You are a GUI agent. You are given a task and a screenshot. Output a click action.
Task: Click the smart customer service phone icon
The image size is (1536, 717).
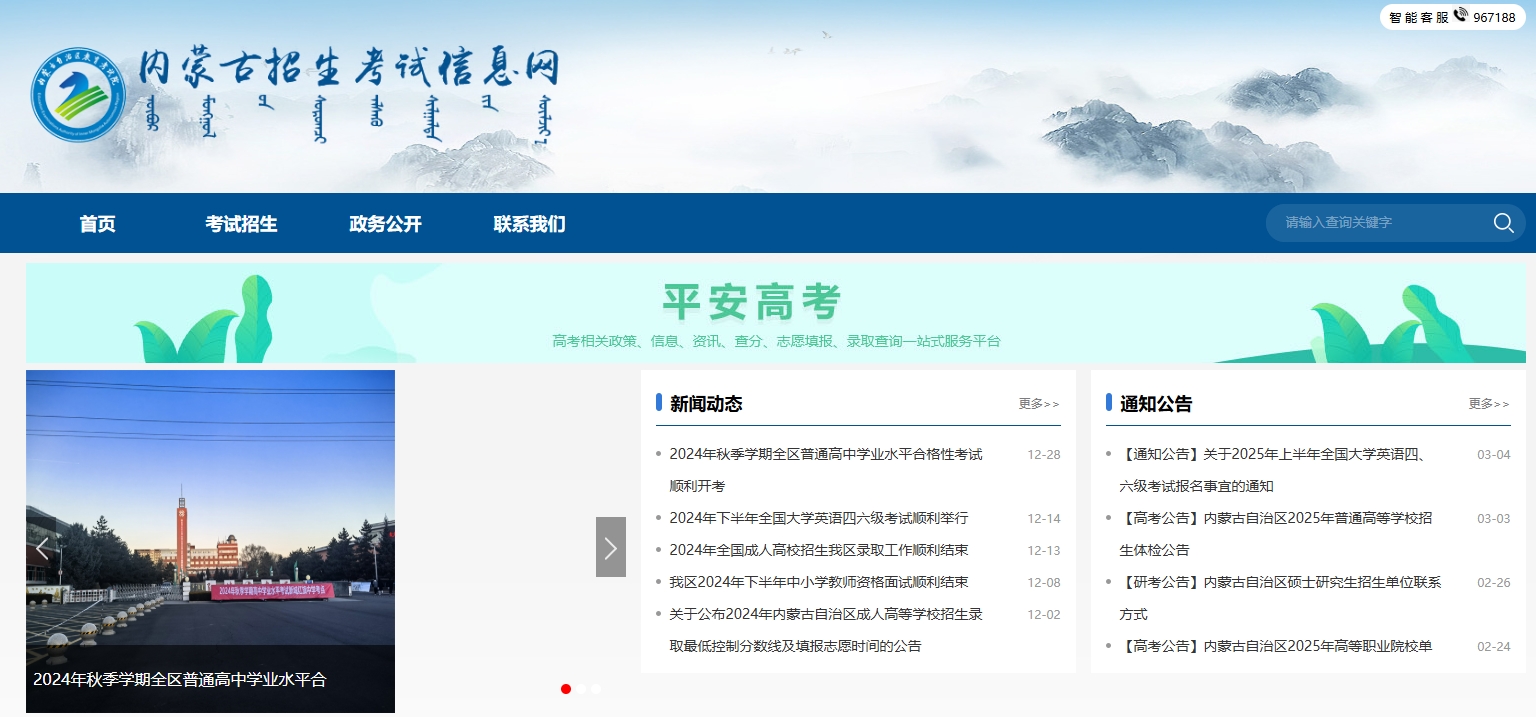point(1461,15)
